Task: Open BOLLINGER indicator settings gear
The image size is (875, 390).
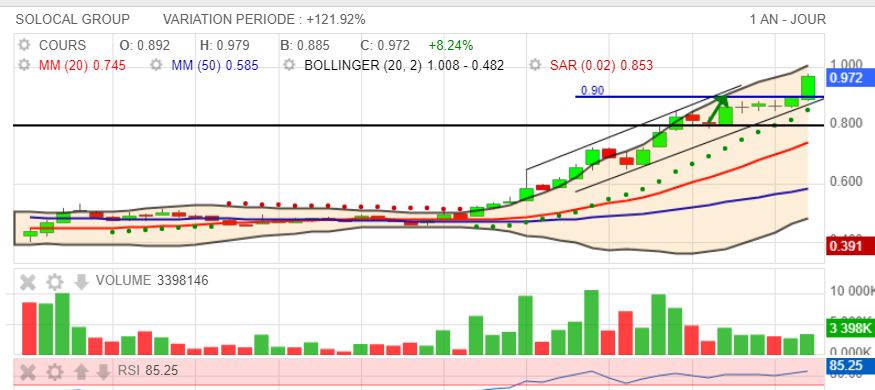Action: click(x=289, y=65)
